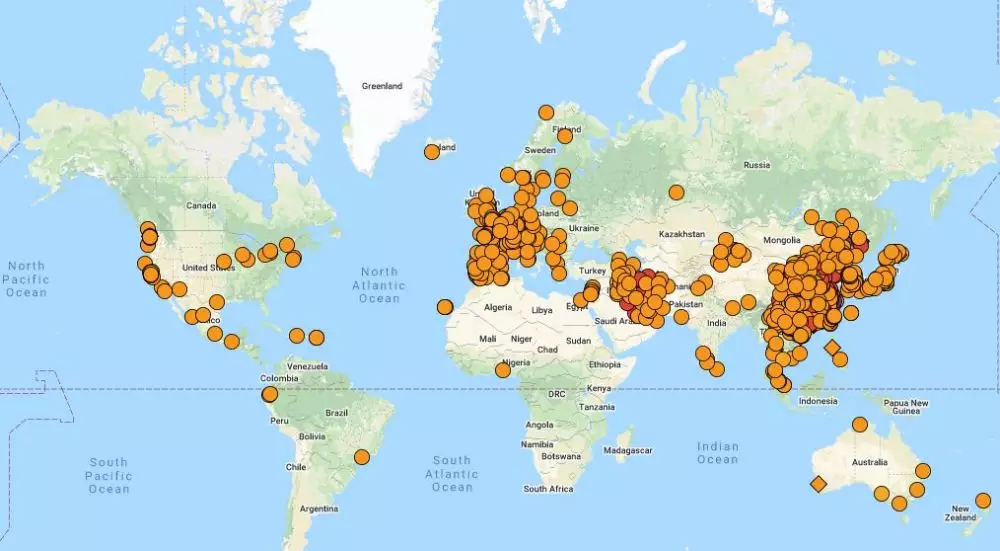Click the marker off northwest Africa's coast
Viewport: 1000px width, 551px height.
point(445,306)
